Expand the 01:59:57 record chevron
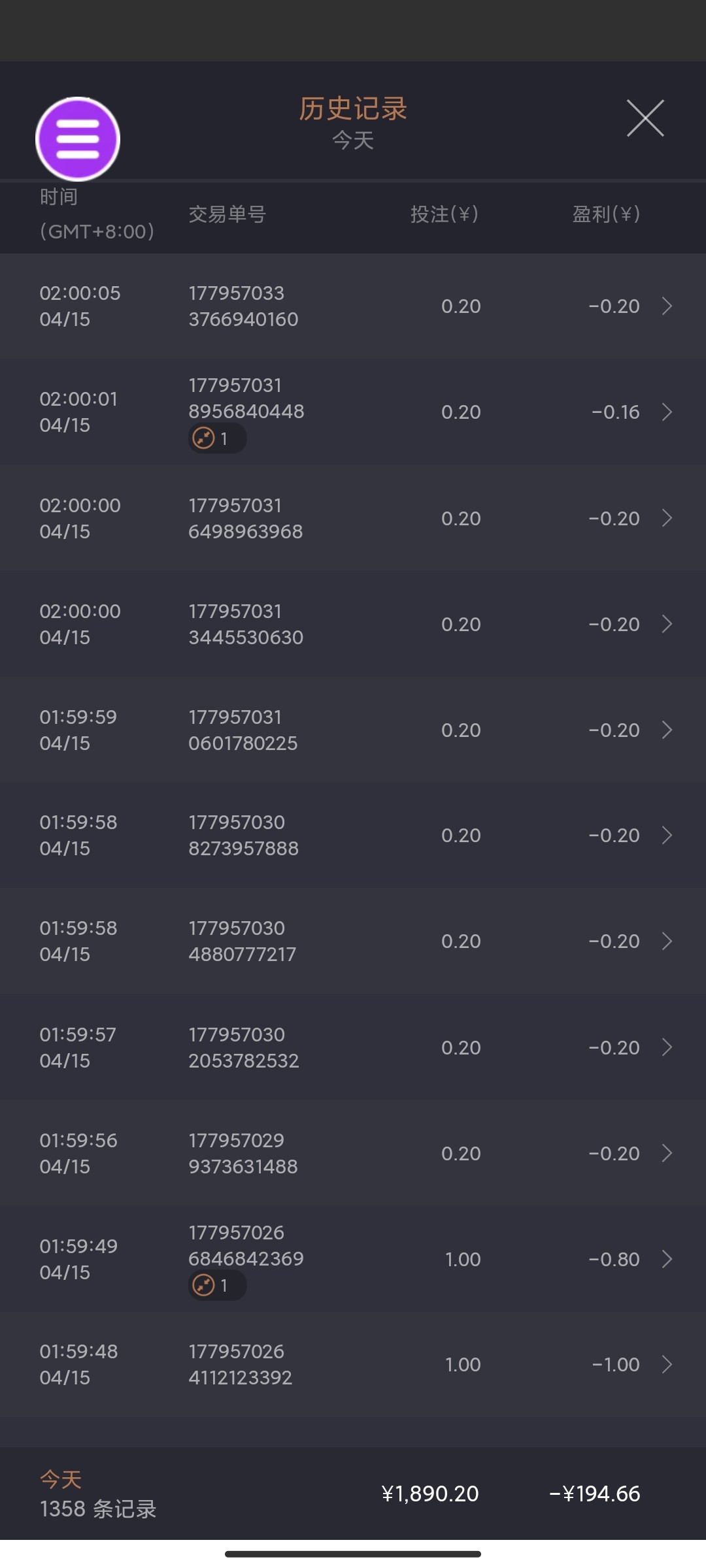The height and width of the screenshot is (1568, 706). (x=667, y=1047)
